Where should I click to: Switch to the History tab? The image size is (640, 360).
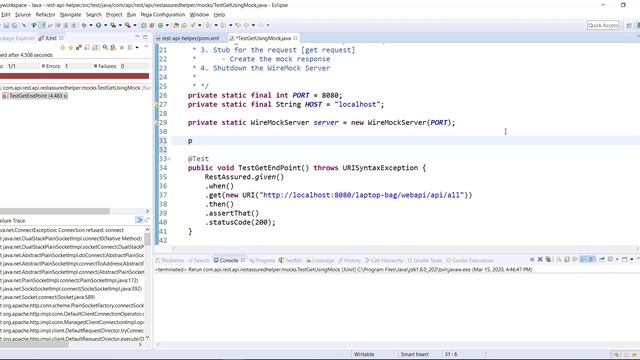(x=349, y=260)
